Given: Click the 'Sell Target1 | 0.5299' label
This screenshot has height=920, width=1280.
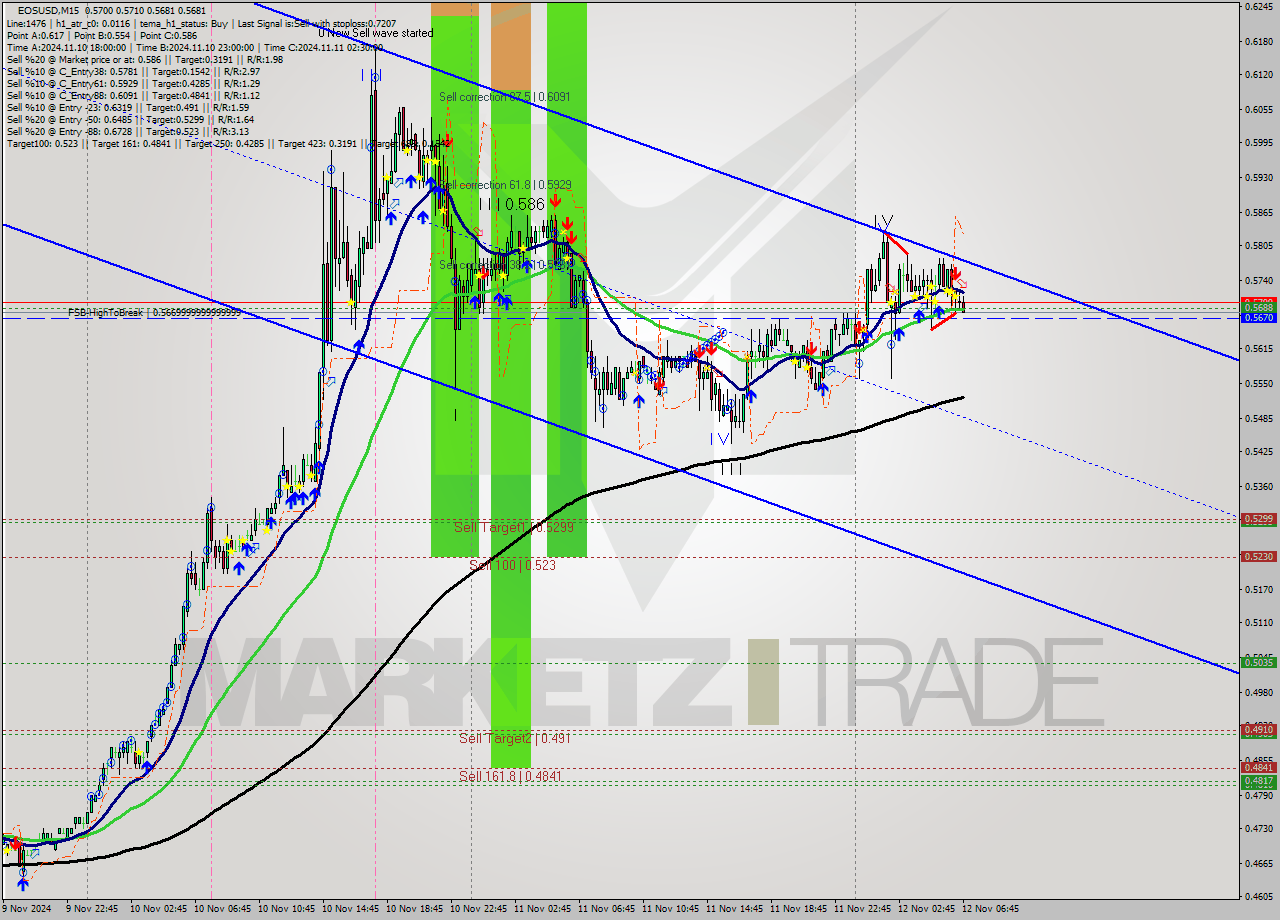Looking at the screenshot, I should 514,527.
